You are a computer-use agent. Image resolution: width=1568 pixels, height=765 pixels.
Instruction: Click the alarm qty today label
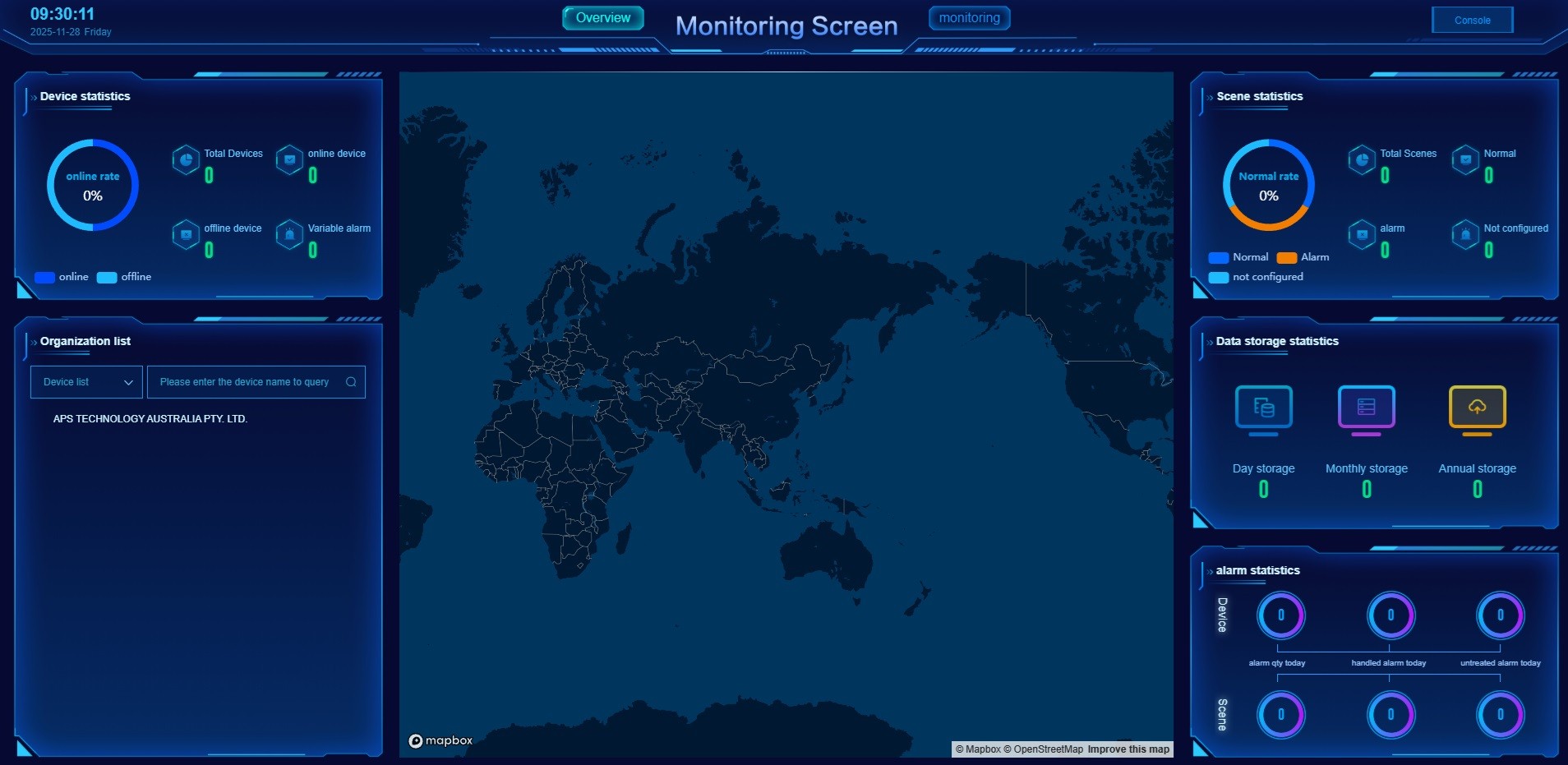pyautogui.click(x=1277, y=663)
